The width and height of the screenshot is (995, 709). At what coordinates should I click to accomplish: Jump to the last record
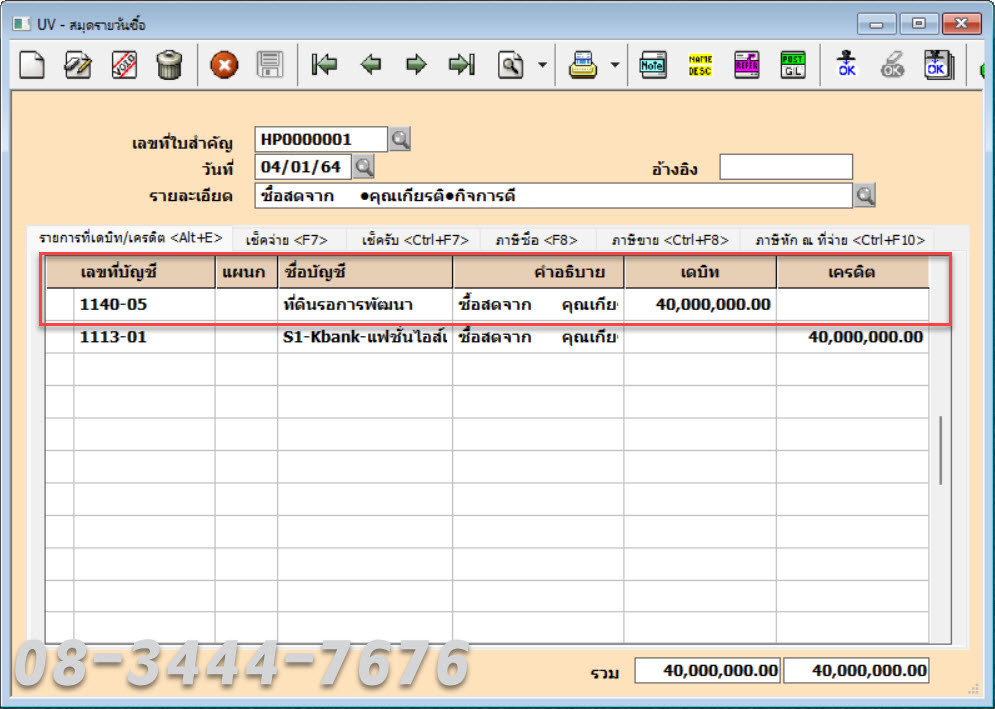pyautogui.click(x=461, y=65)
